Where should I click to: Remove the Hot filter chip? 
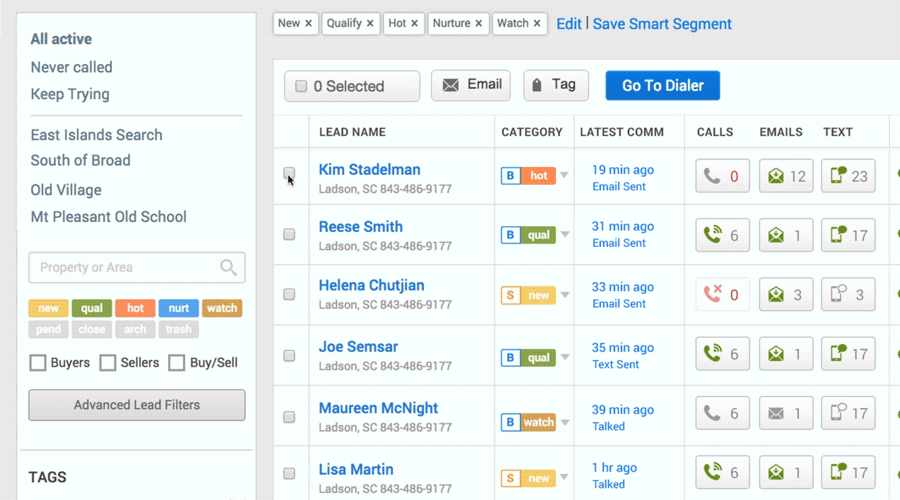(x=415, y=23)
